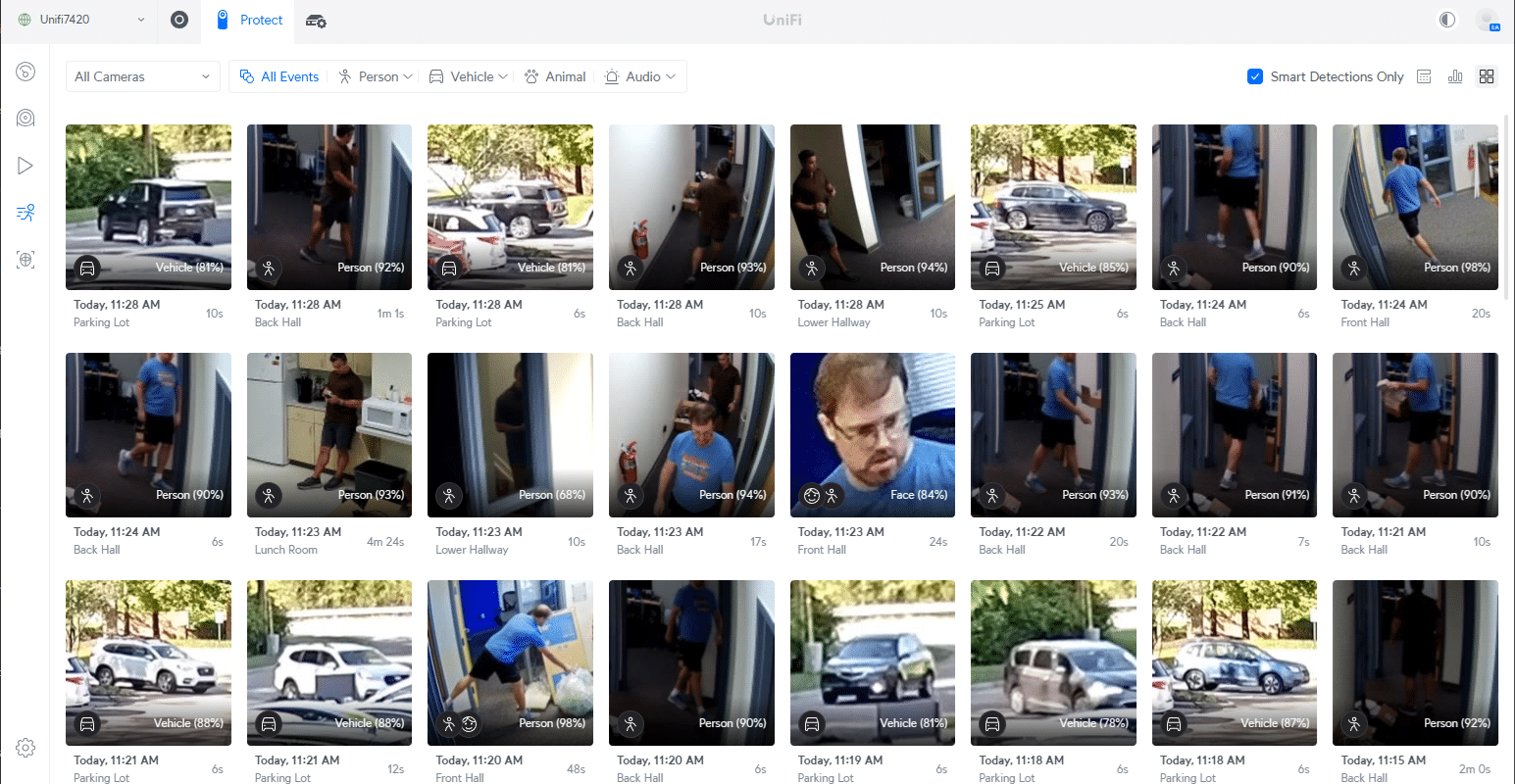Toggle the dark/light theme button
The image size is (1515, 784).
(1447, 20)
